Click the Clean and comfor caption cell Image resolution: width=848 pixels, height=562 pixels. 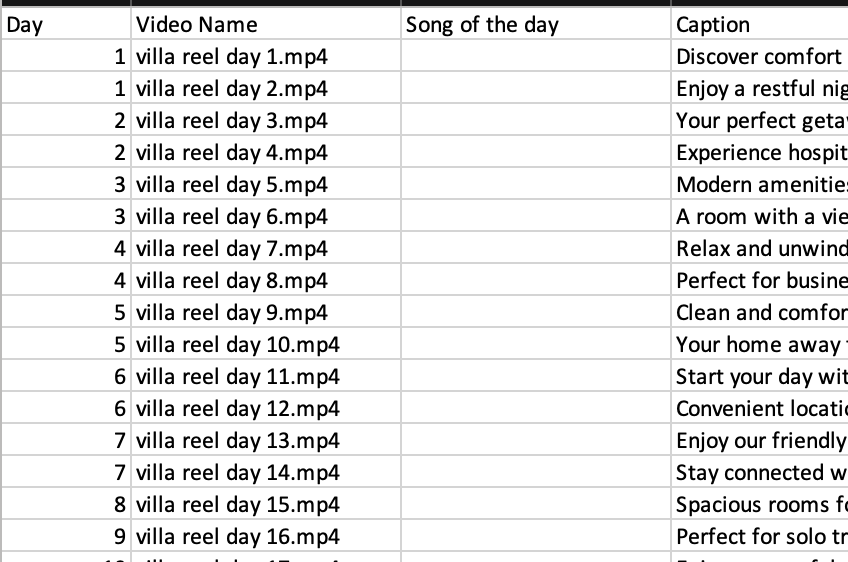pos(760,313)
